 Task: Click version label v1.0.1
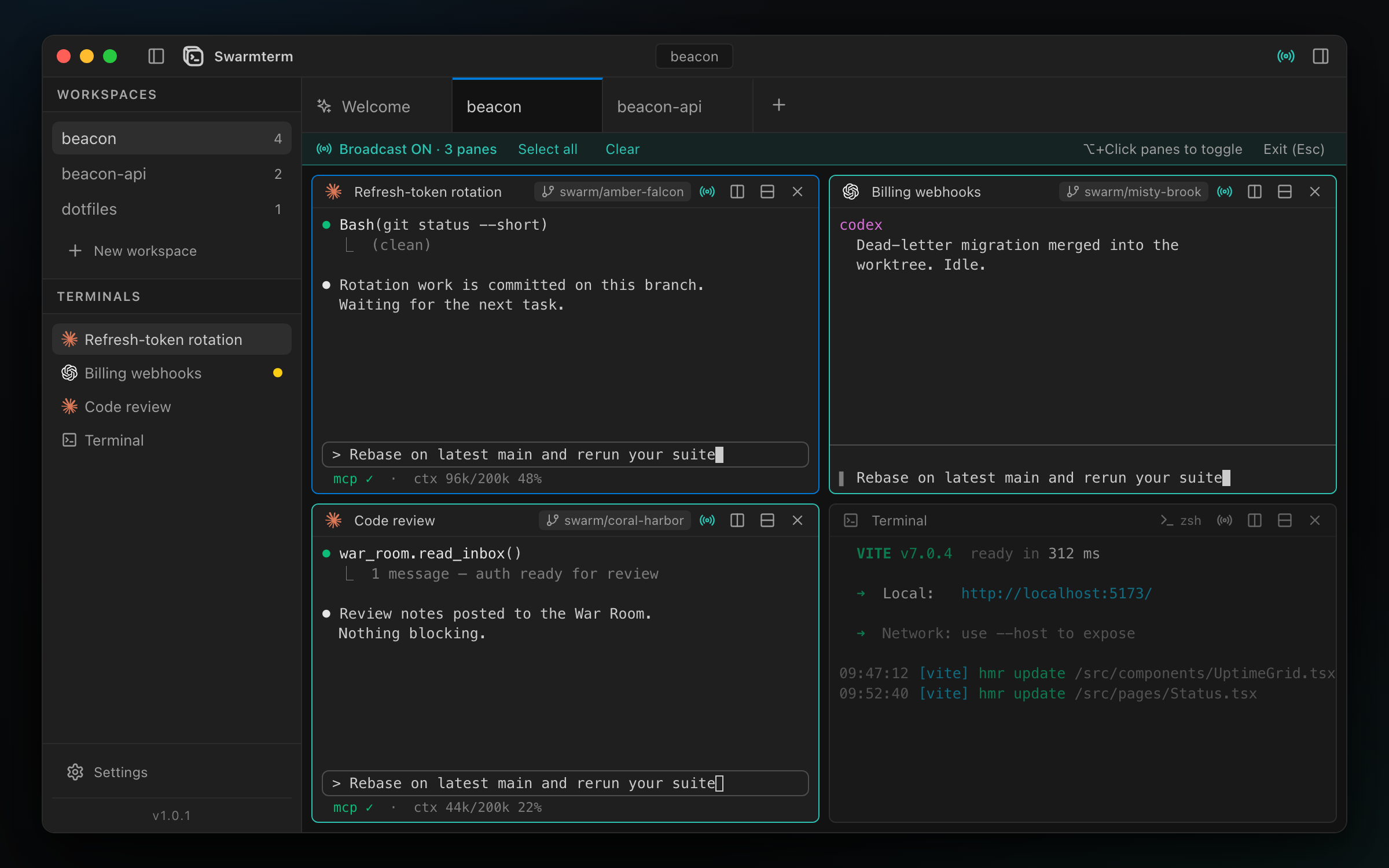click(x=171, y=815)
